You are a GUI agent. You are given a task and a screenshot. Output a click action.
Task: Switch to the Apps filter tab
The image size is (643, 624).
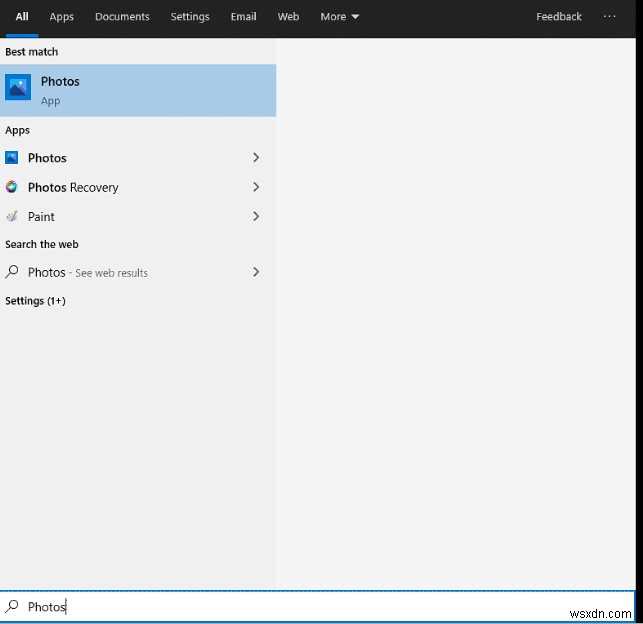(x=62, y=17)
